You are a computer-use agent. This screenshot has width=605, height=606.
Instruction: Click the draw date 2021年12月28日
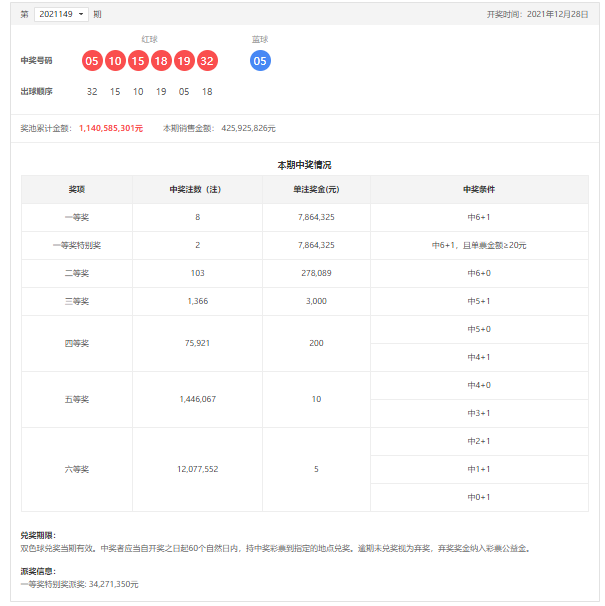pyautogui.click(x=560, y=14)
